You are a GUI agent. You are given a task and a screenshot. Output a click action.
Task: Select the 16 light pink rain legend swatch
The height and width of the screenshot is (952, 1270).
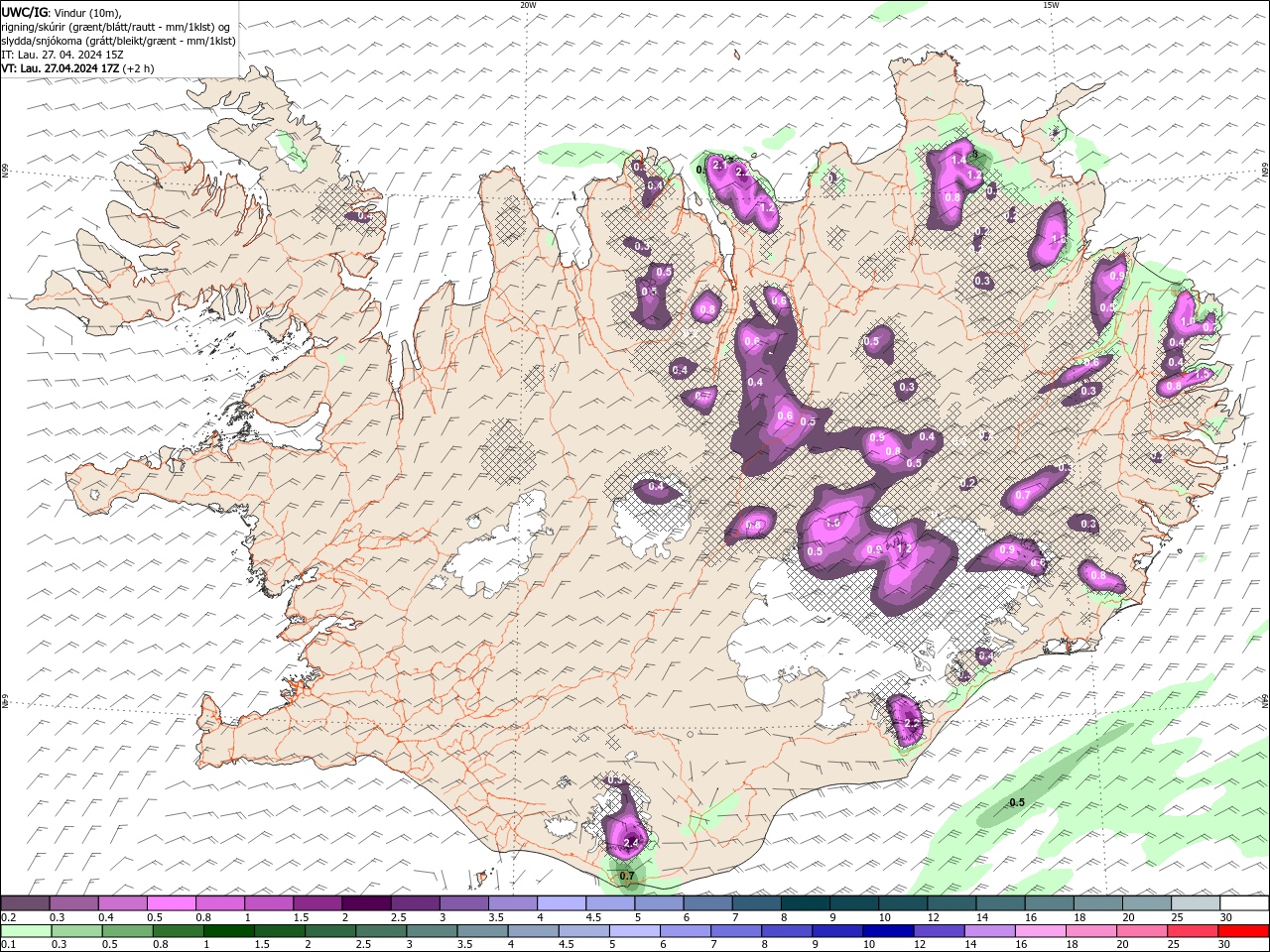(1040, 931)
